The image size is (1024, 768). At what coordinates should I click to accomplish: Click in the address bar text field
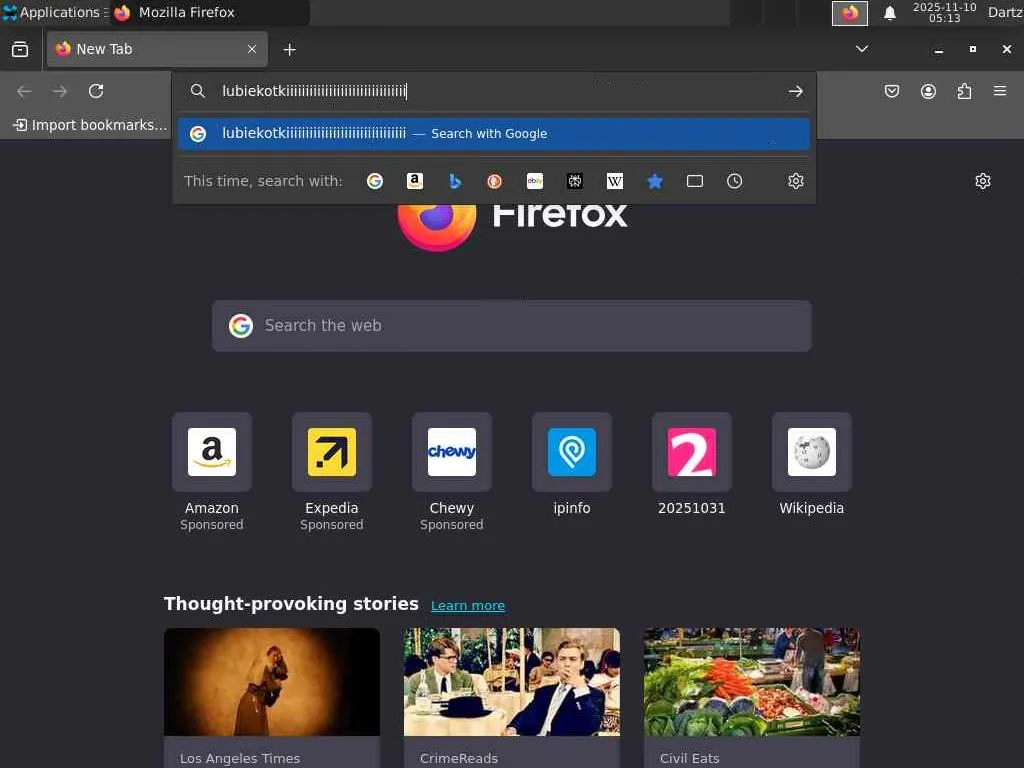tap(496, 91)
